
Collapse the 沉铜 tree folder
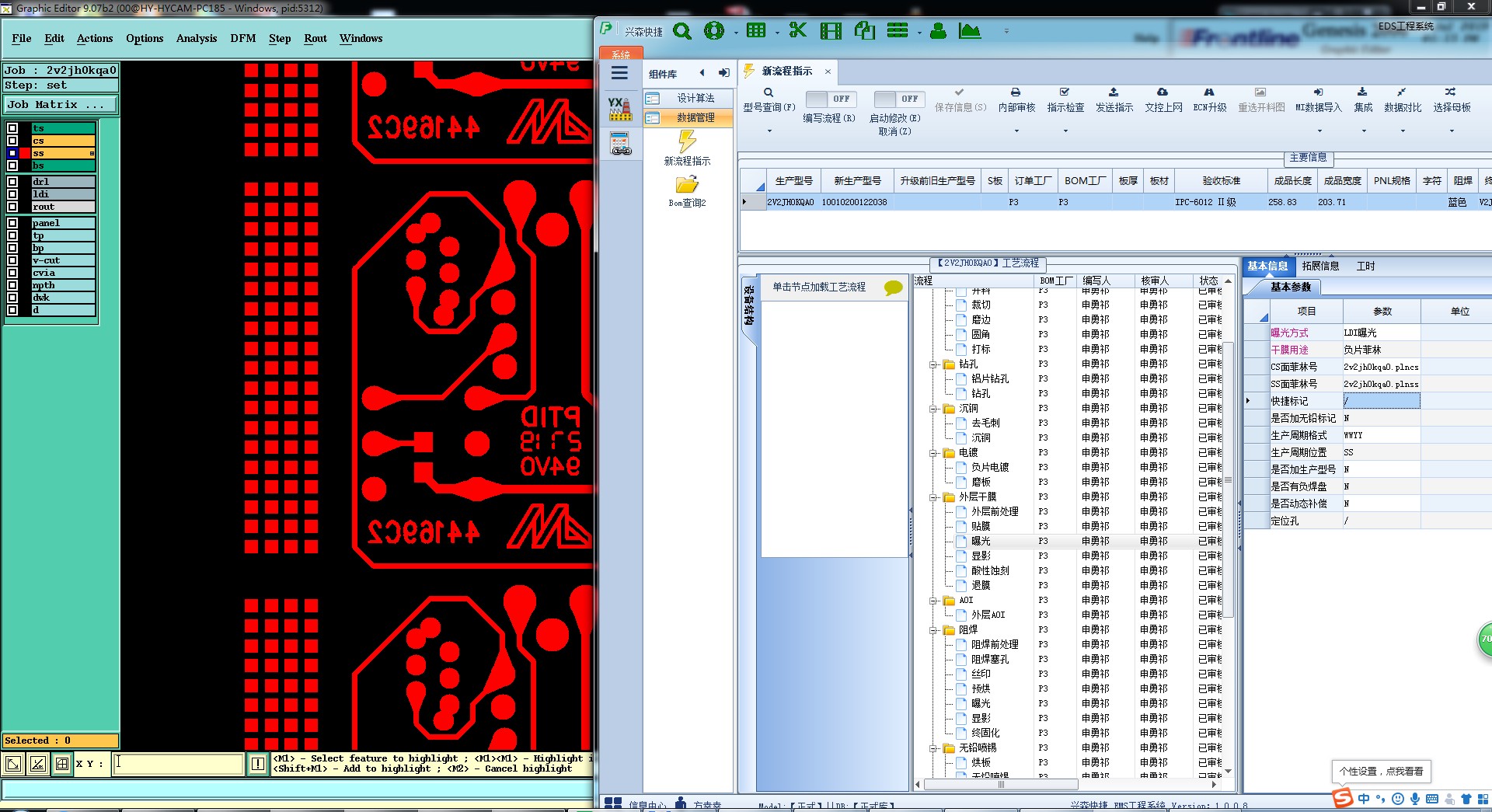[x=933, y=409]
